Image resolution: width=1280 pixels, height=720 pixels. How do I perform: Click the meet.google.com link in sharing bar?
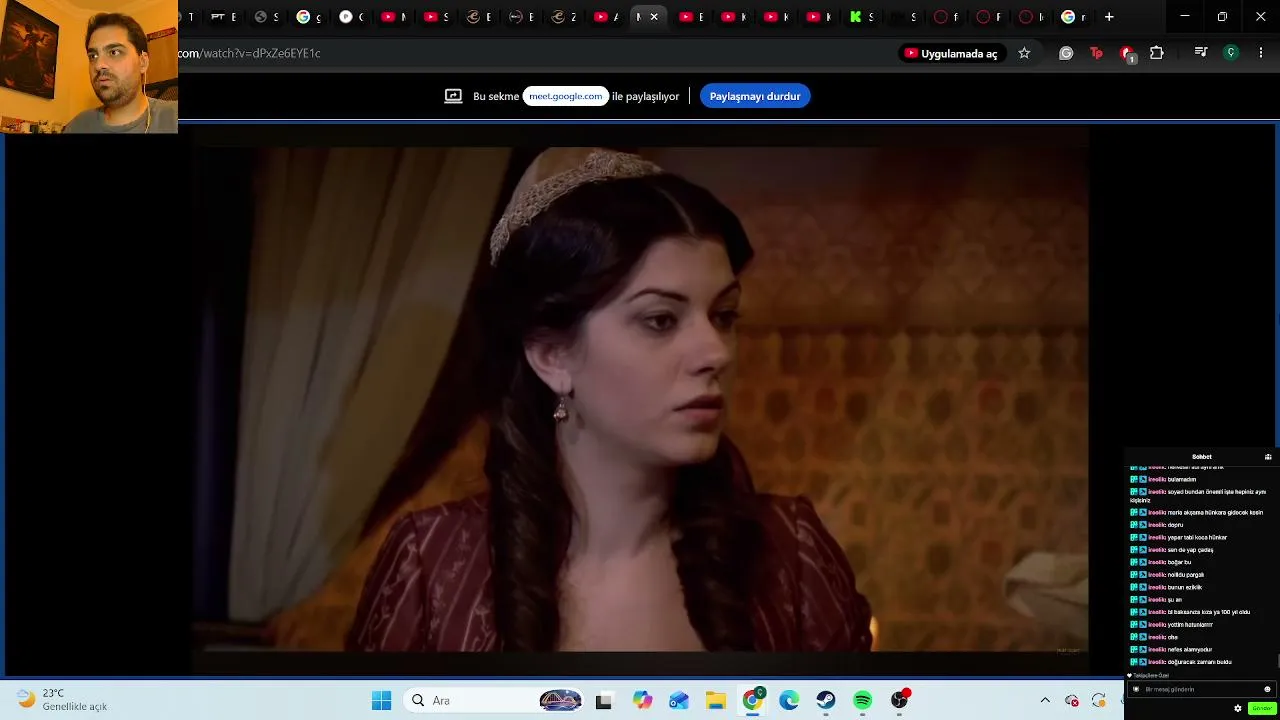pyautogui.click(x=566, y=96)
